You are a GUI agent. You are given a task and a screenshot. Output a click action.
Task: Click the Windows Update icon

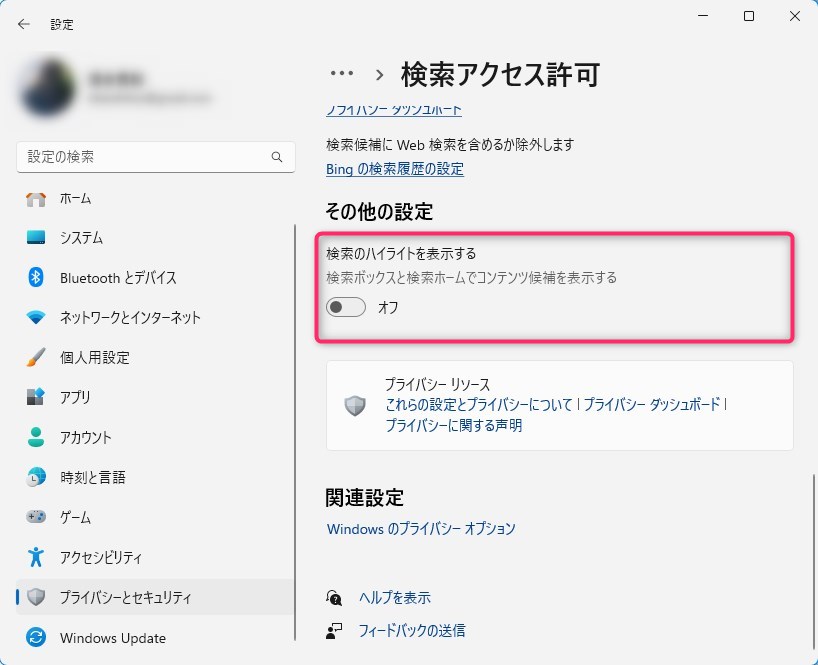point(36,638)
